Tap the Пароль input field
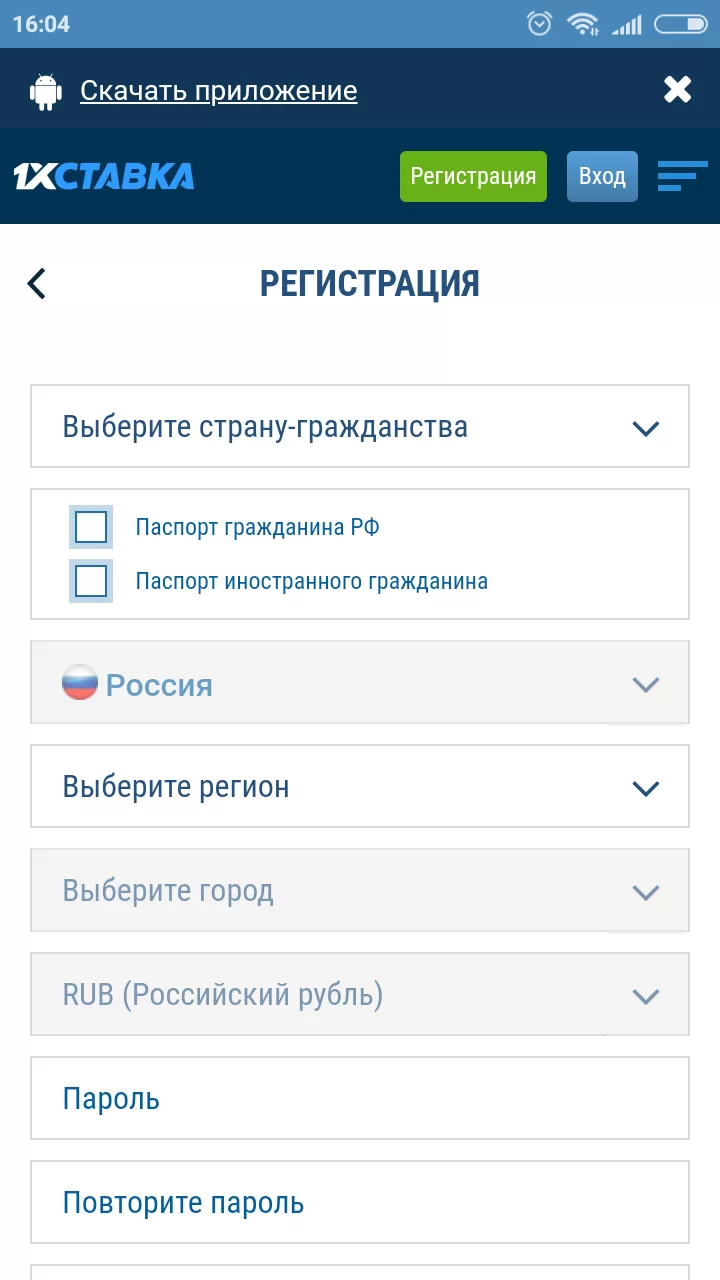The width and height of the screenshot is (720, 1280). [360, 1098]
